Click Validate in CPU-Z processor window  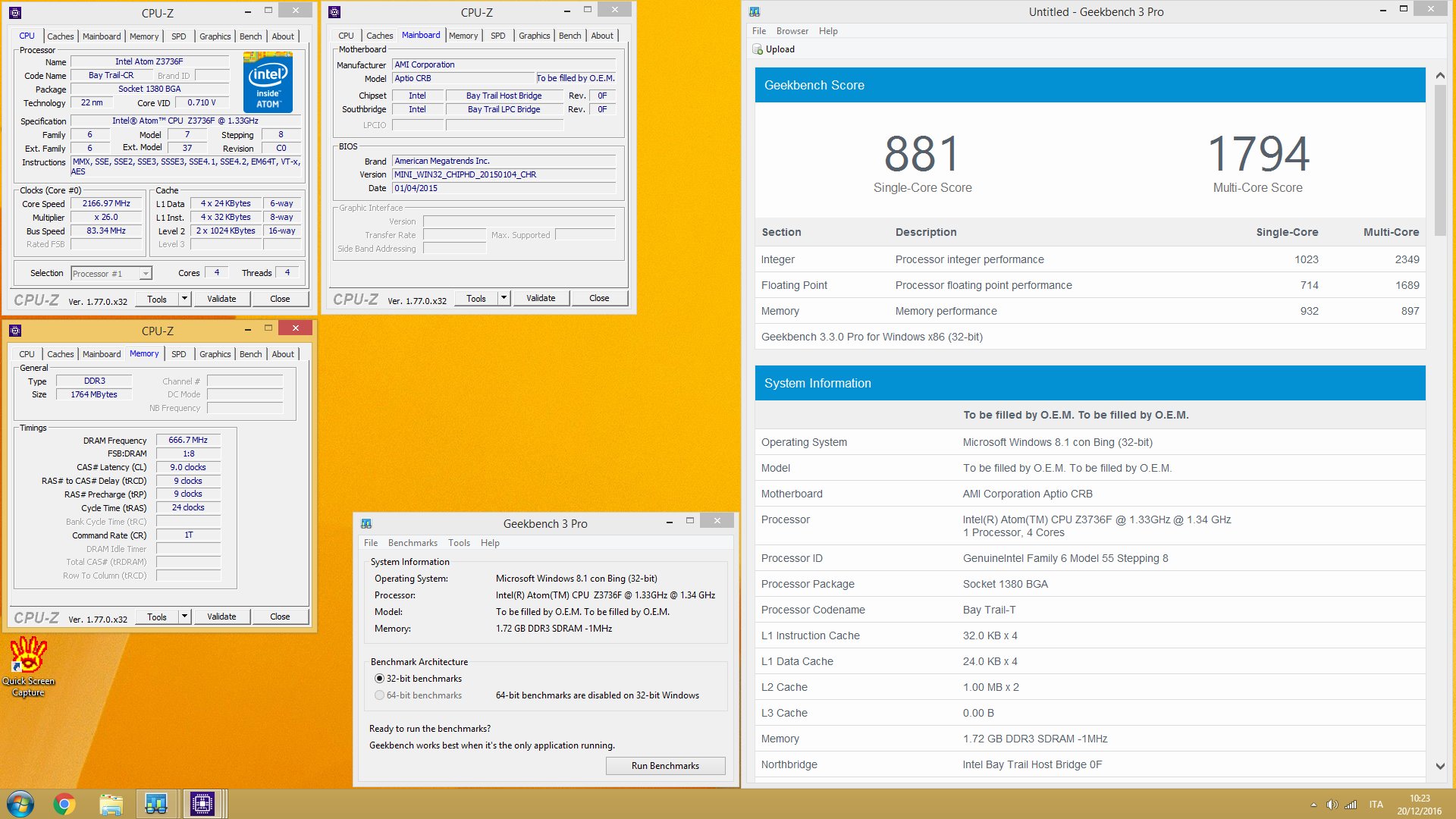(221, 299)
